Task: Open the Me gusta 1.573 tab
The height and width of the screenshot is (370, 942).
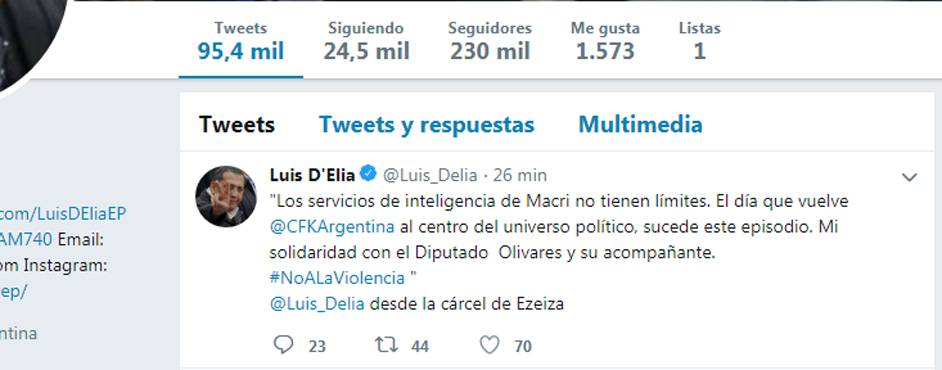Action: click(x=605, y=41)
